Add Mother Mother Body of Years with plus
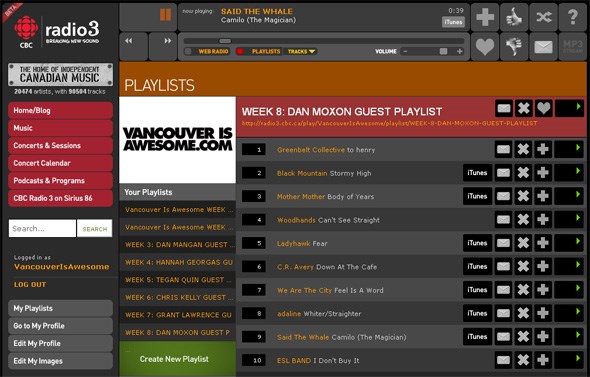 pyautogui.click(x=543, y=196)
